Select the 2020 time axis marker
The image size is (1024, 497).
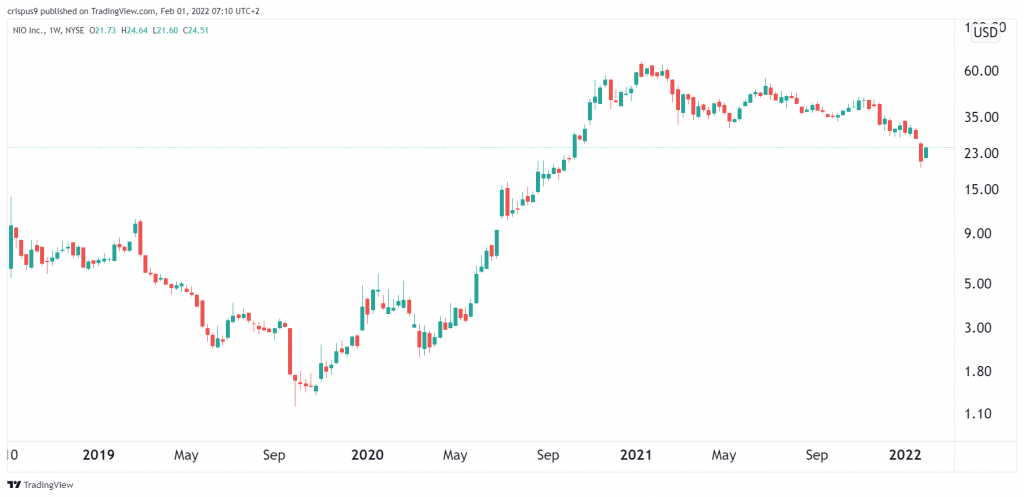[x=368, y=455]
